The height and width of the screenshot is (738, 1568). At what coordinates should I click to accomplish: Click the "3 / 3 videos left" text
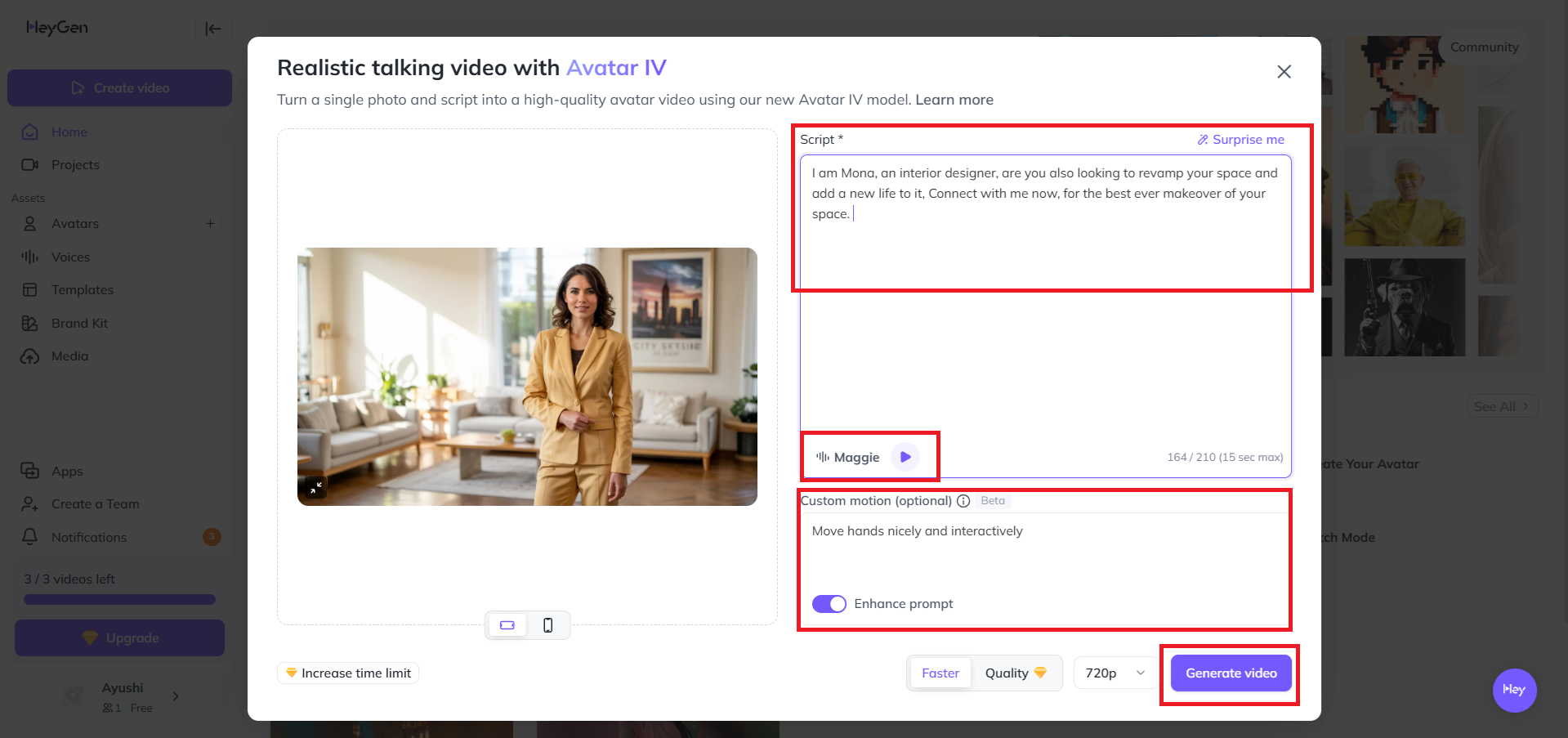click(69, 579)
